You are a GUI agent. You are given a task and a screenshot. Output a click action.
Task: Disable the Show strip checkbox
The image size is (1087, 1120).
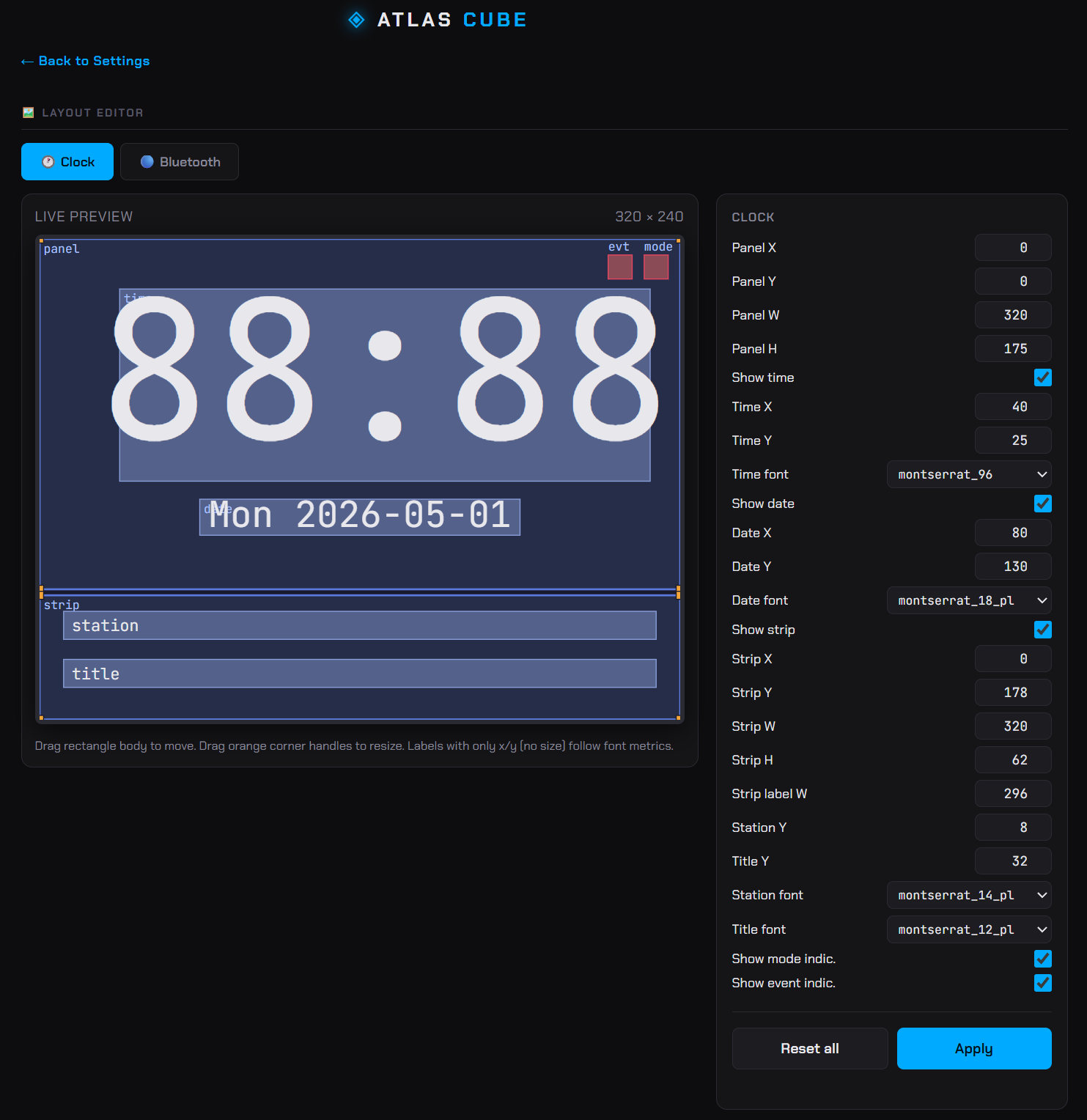pos(1042,630)
